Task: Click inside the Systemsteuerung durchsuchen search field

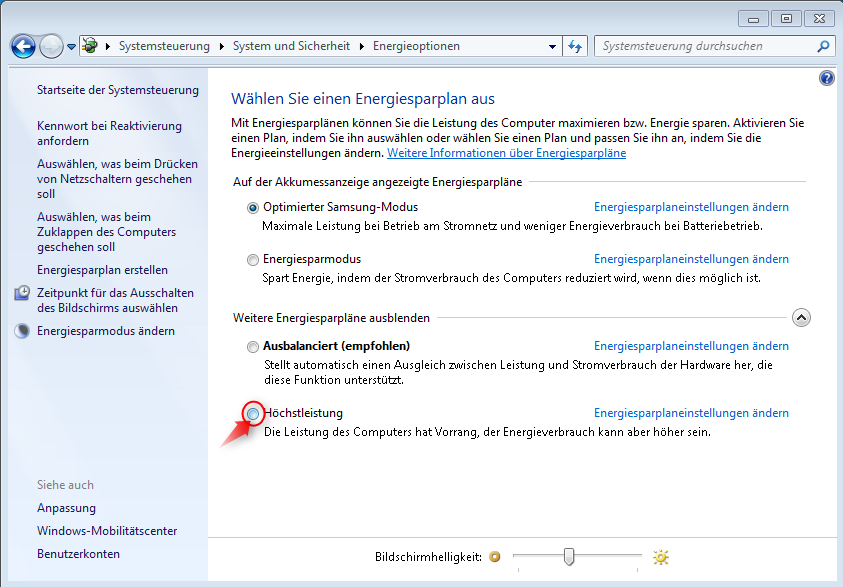Action: (x=700, y=46)
